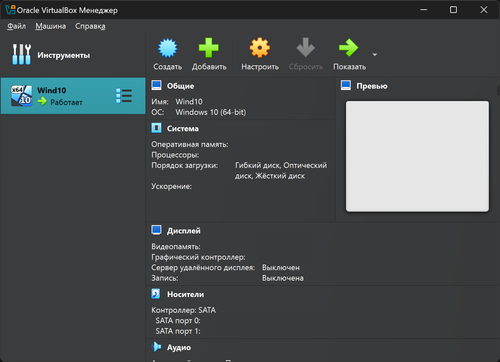Maximize the VirtualBox Manager window
This screenshot has height=362, width=500.
[453, 10]
